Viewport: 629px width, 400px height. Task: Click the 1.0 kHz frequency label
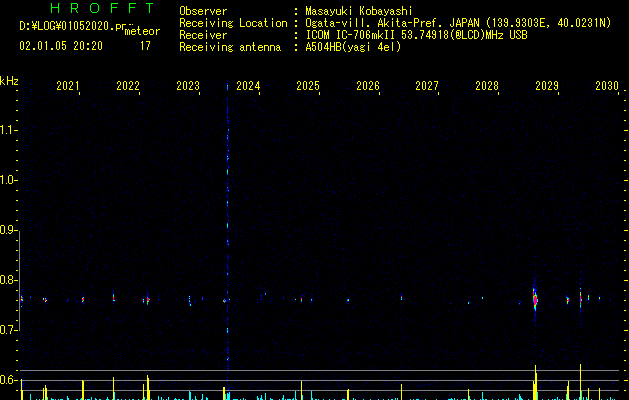[8, 180]
